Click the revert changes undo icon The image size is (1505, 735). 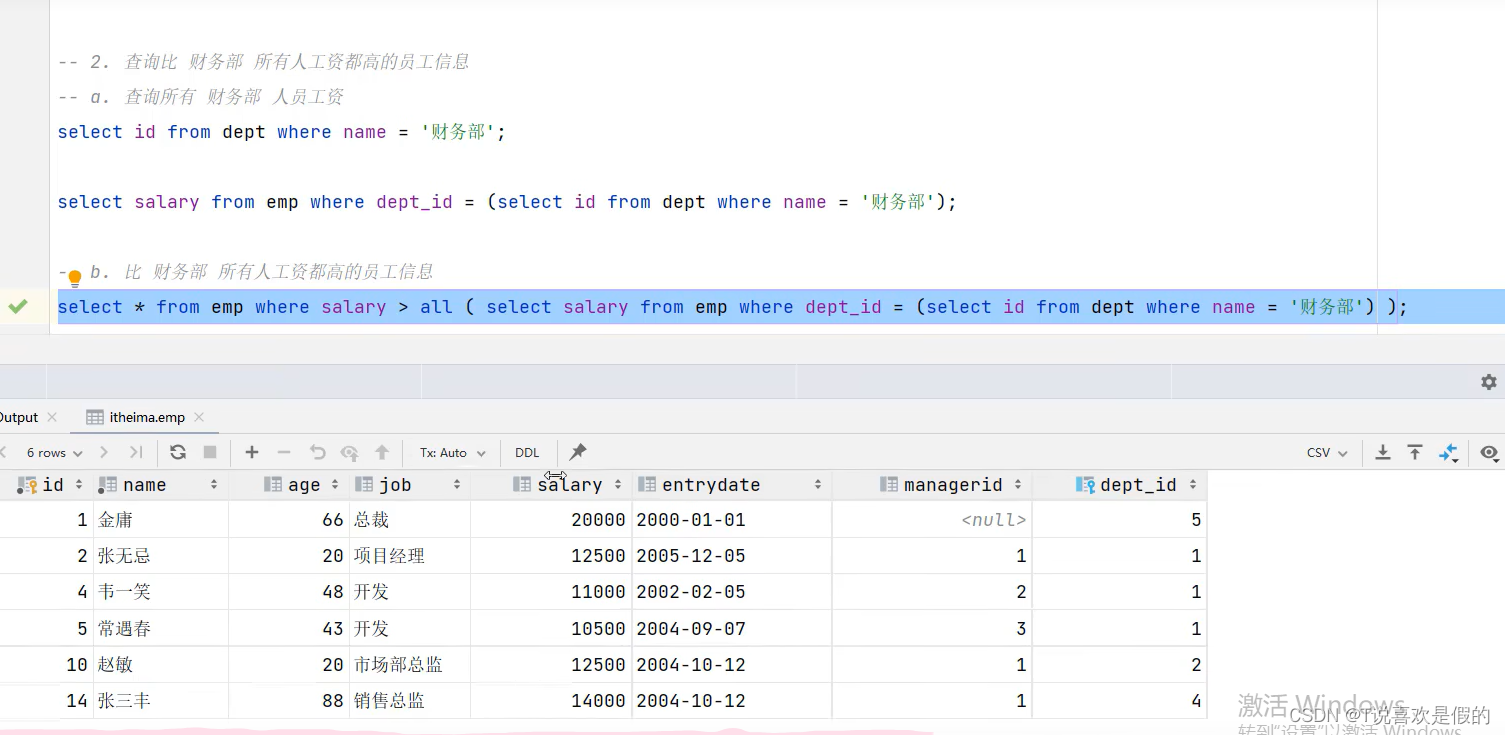pos(318,452)
